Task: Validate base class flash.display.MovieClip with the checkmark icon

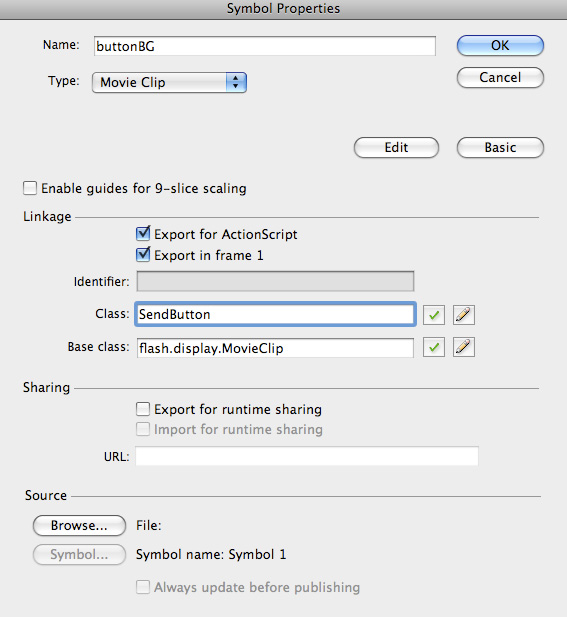Action: tap(434, 347)
